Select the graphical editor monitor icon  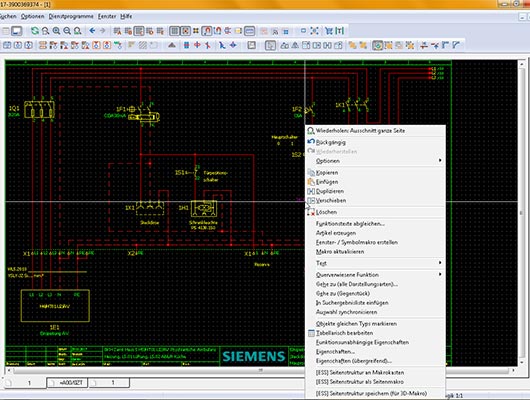pos(16,31)
